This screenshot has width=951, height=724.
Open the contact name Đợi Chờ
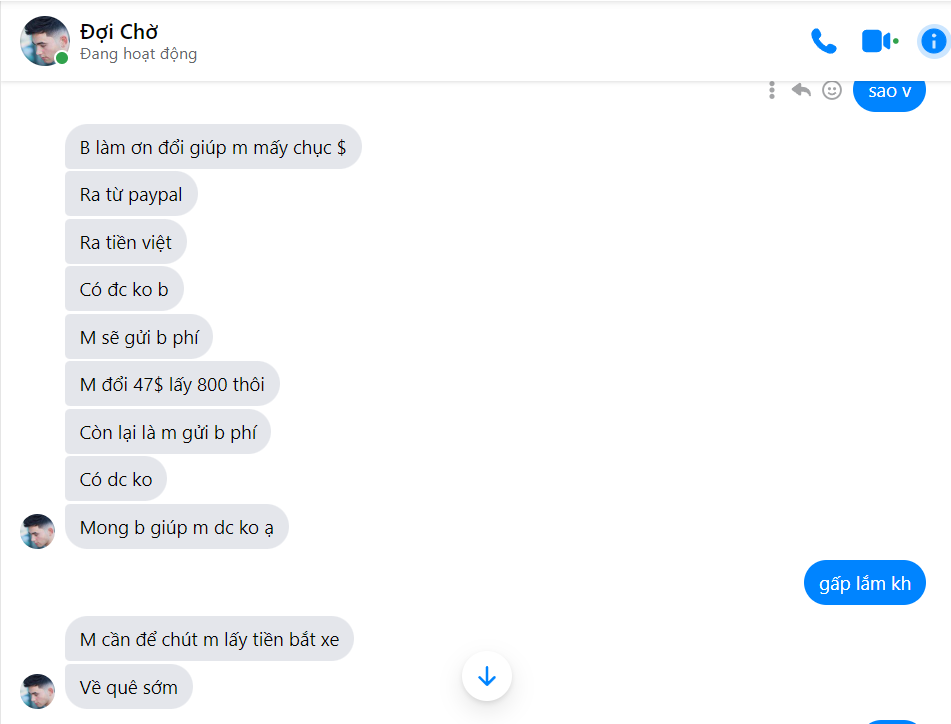coord(119,31)
